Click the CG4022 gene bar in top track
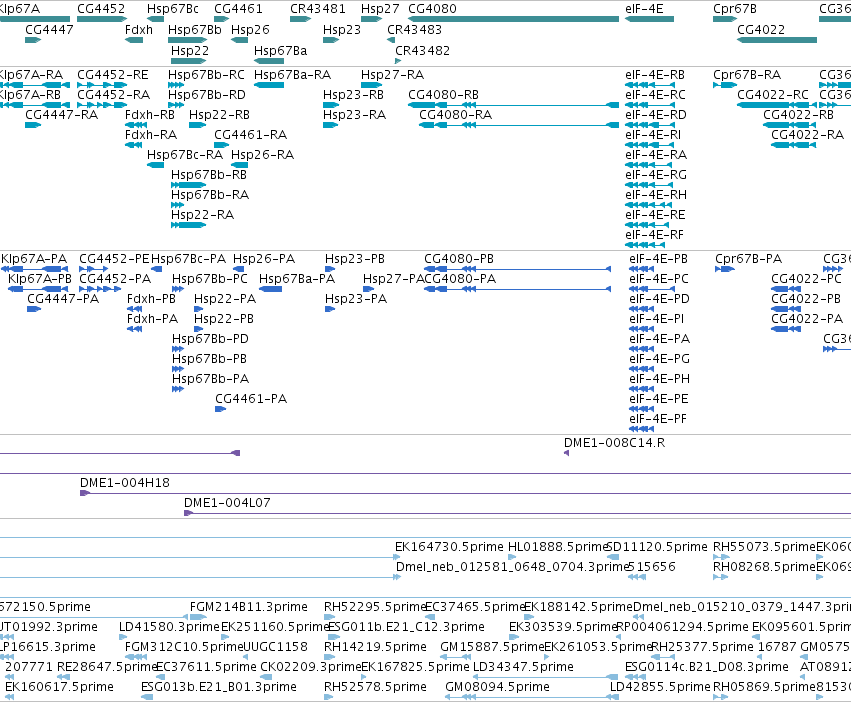The height and width of the screenshot is (702, 851). [777, 40]
